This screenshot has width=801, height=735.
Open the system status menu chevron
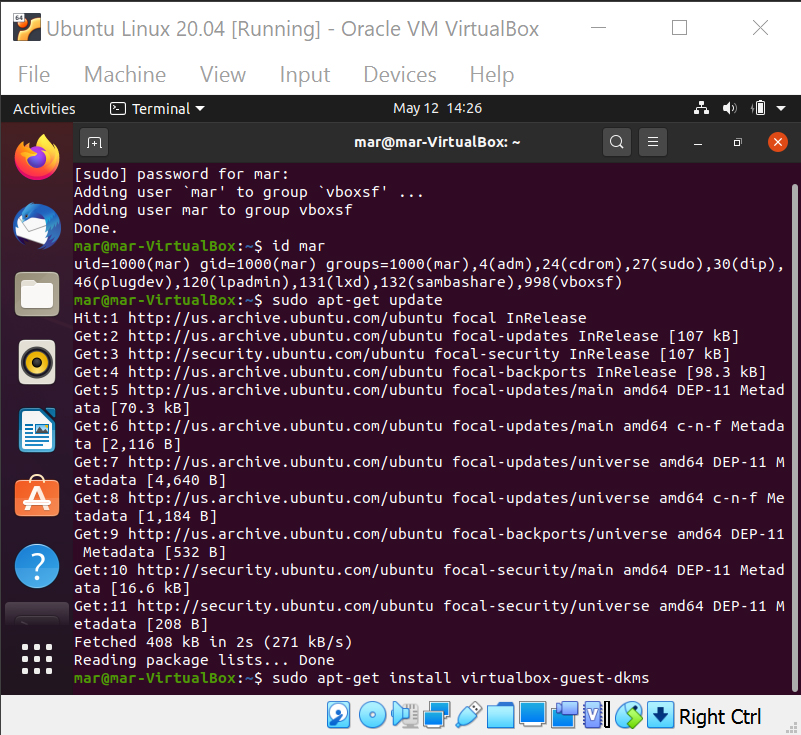781,108
